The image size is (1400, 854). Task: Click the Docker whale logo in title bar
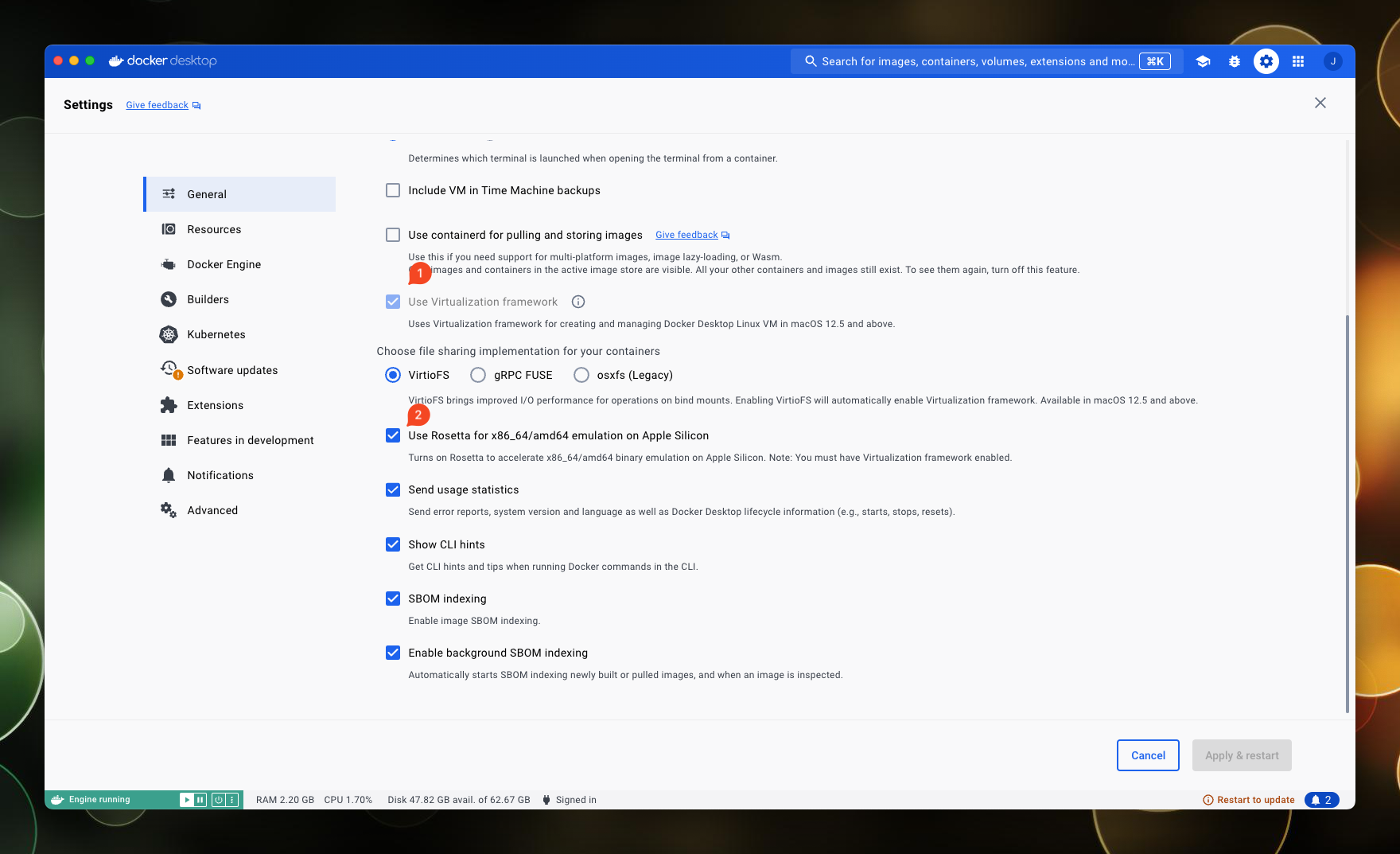pyautogui.click(x=116, y=60)
